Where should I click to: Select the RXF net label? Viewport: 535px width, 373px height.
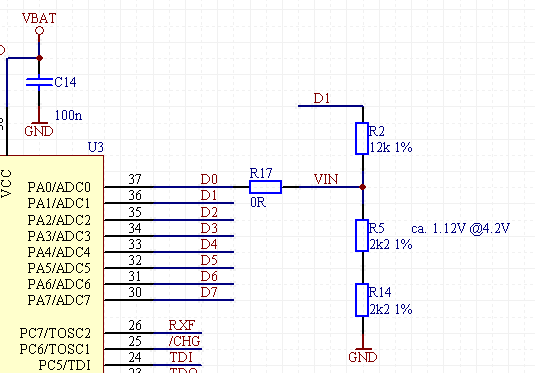click(x=182, y=325)
